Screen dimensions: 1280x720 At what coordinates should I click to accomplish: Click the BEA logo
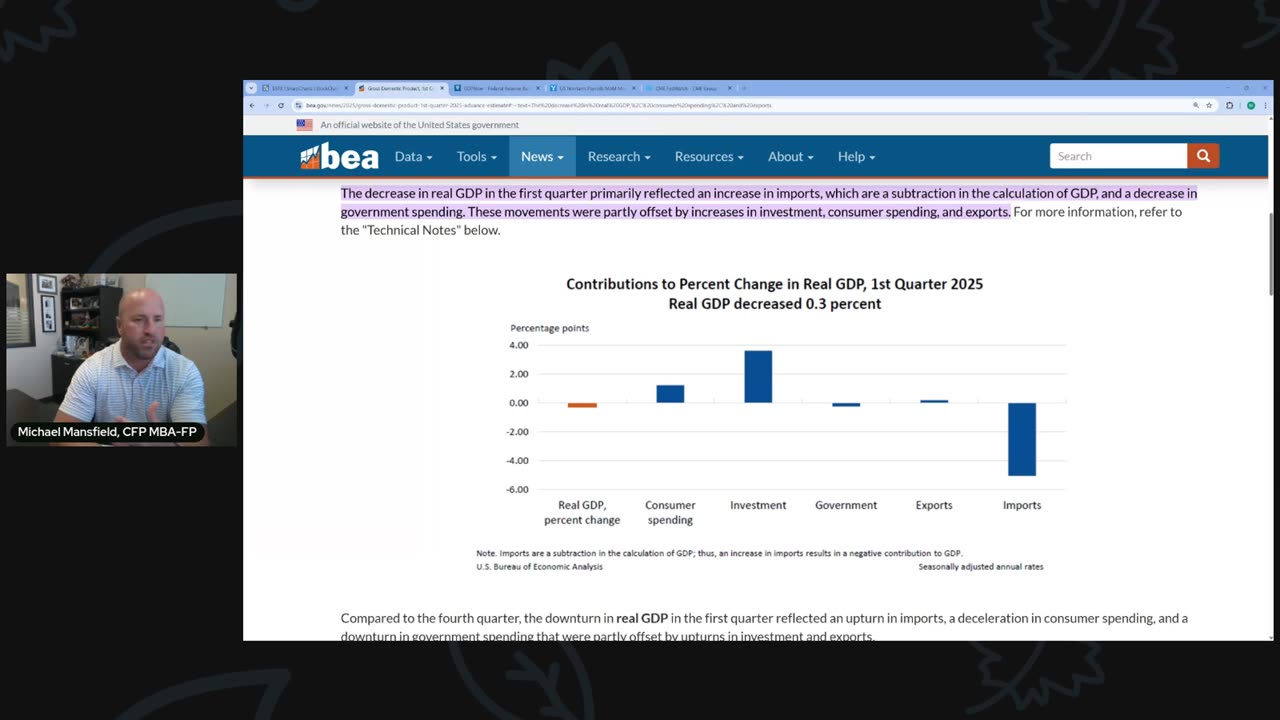[340, 157]
